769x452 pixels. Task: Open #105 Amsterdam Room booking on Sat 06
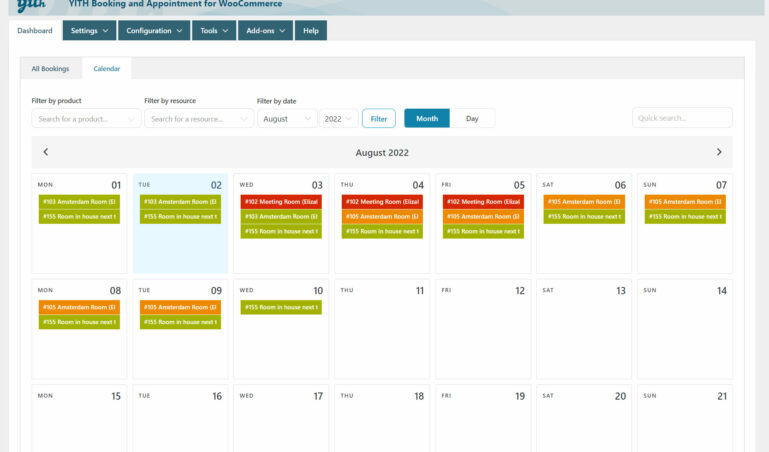click(584, 201)
